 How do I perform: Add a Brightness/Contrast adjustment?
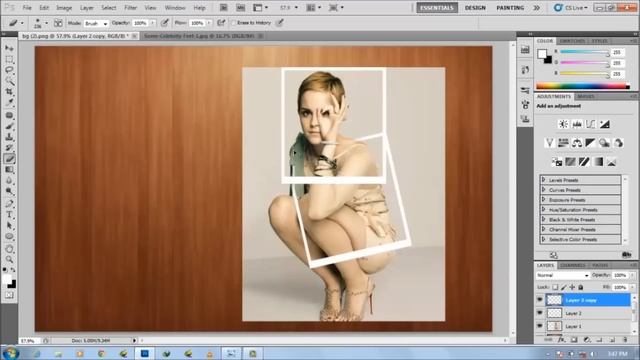pos(563,124)
